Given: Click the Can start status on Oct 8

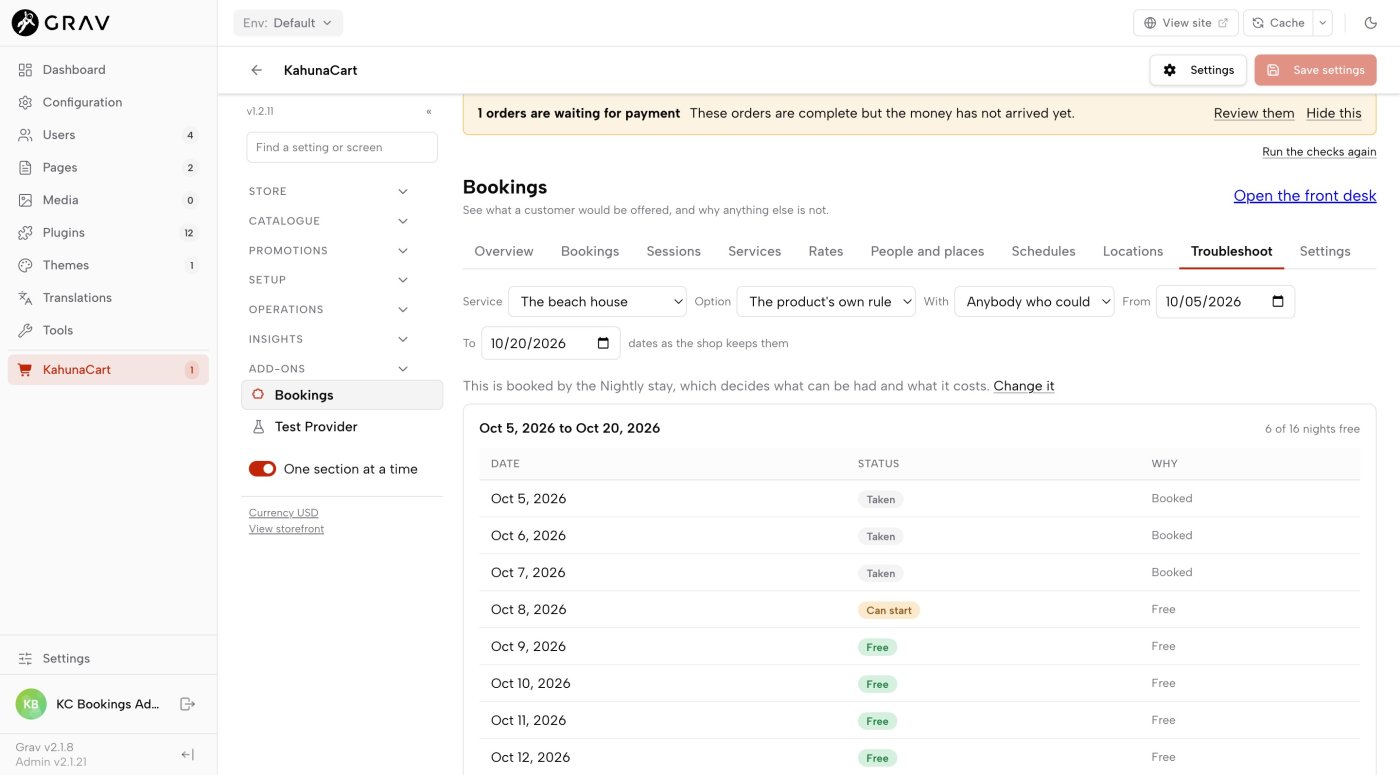Looking at the screenshot, I should click(x=889, y=610).
